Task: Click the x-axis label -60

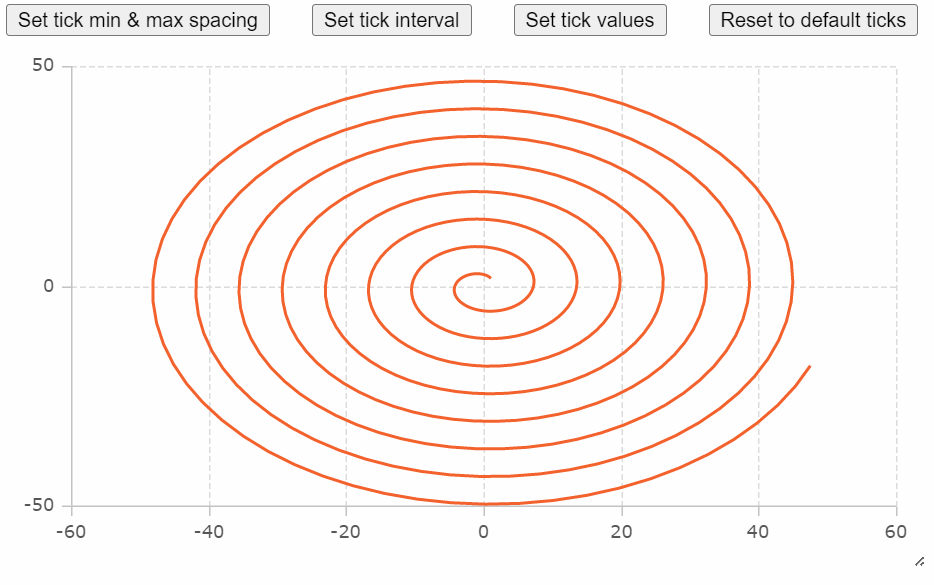Action: coord(71,531)
